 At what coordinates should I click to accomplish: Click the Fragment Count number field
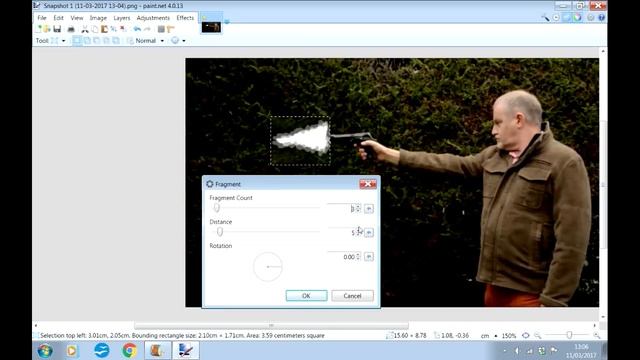tap(341, 209)
